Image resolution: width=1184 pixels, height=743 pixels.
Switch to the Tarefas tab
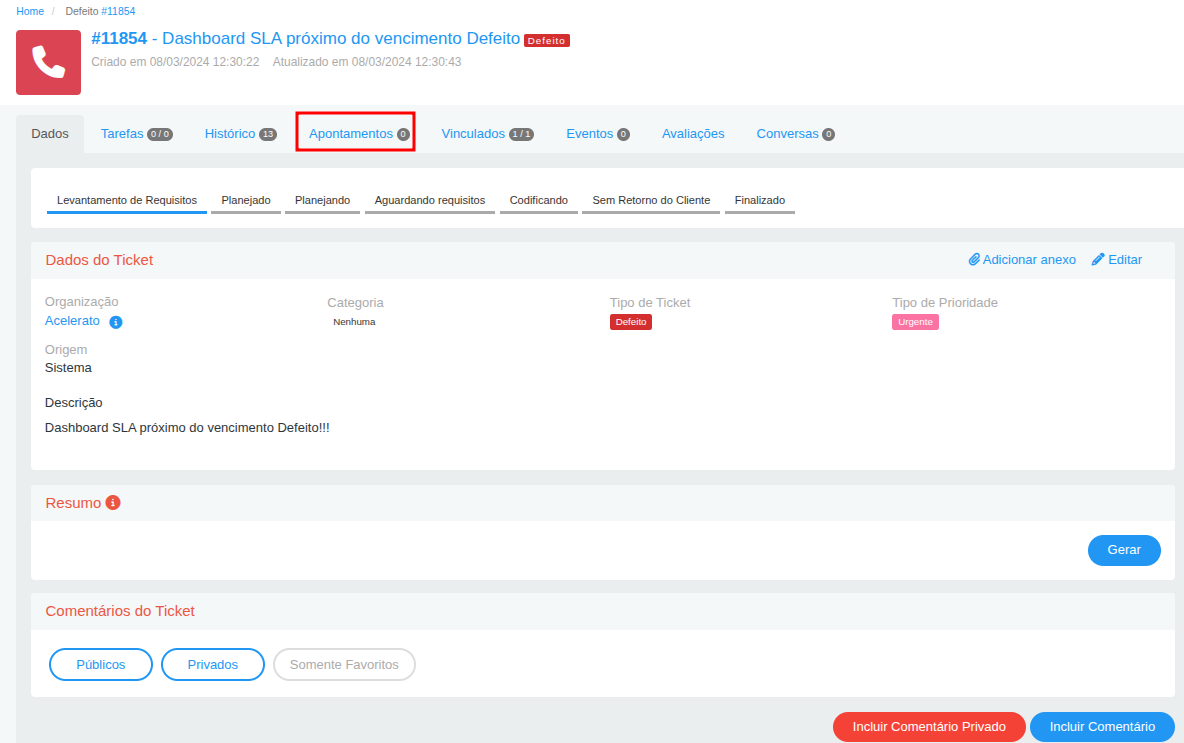(x=137, y=134)
